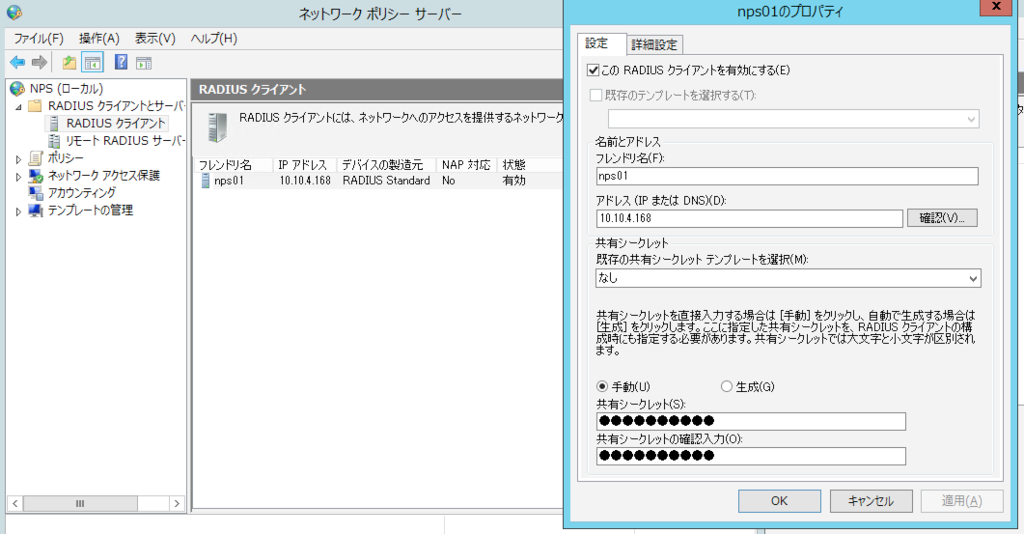Click the Up One Level folder icon
Screen dimensions: 1024x534
pos(69,63)
